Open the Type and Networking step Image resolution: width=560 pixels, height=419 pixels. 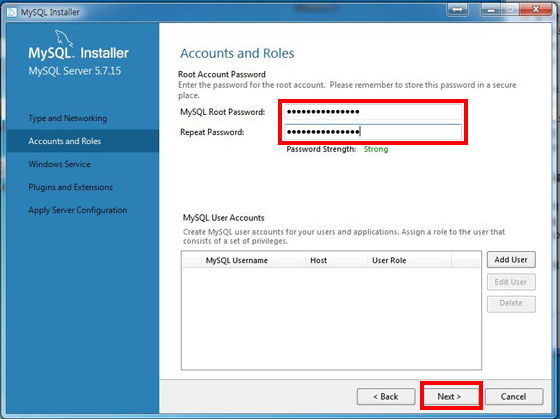[x=68, y=118]
